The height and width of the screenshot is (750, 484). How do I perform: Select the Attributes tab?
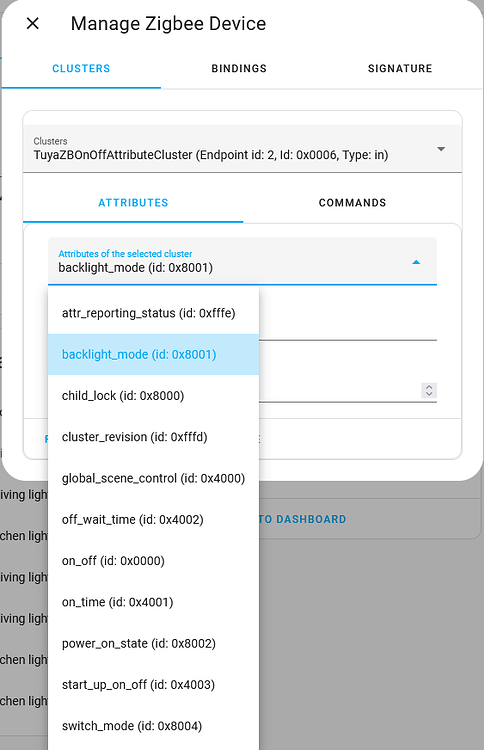pyautogui.click(x=133, y=203)
